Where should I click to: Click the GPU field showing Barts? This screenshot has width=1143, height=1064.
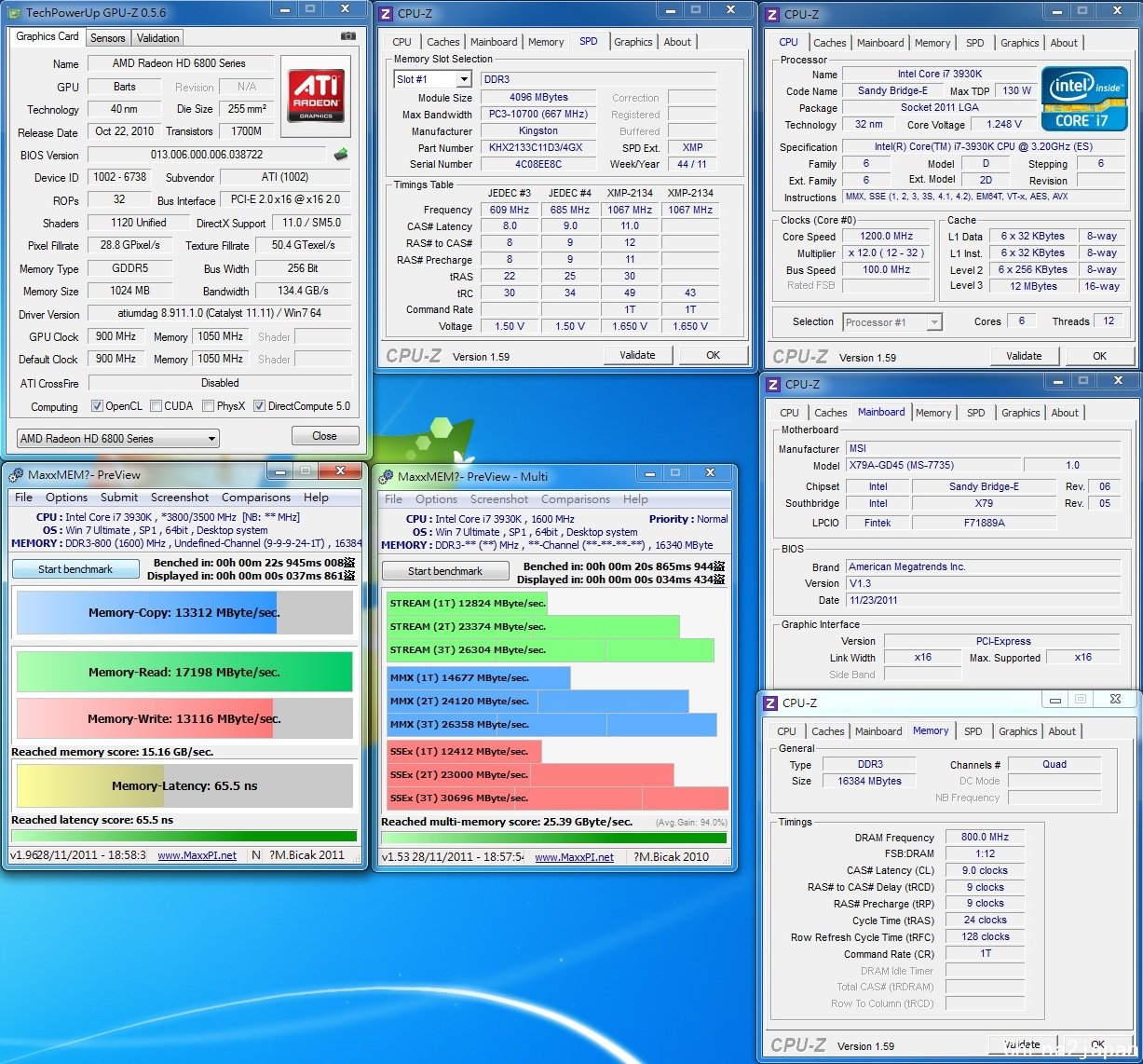pos(125,87)
